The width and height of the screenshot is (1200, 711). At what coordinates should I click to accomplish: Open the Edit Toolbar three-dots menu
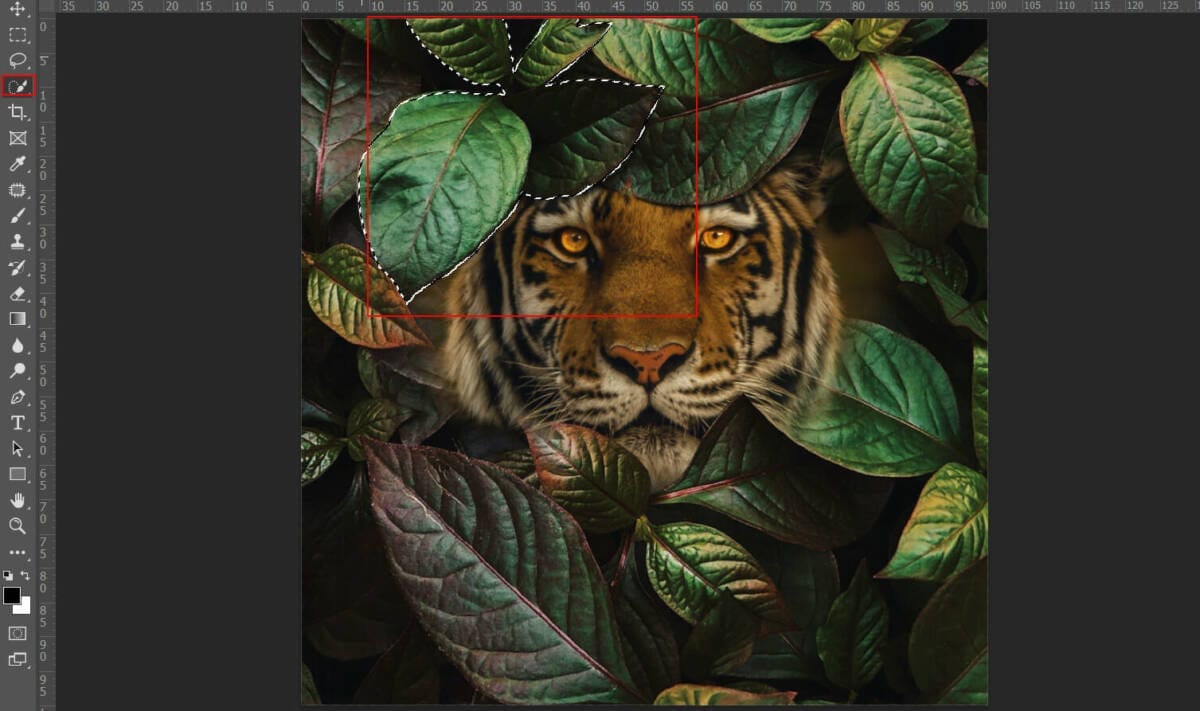pos(17,552)
